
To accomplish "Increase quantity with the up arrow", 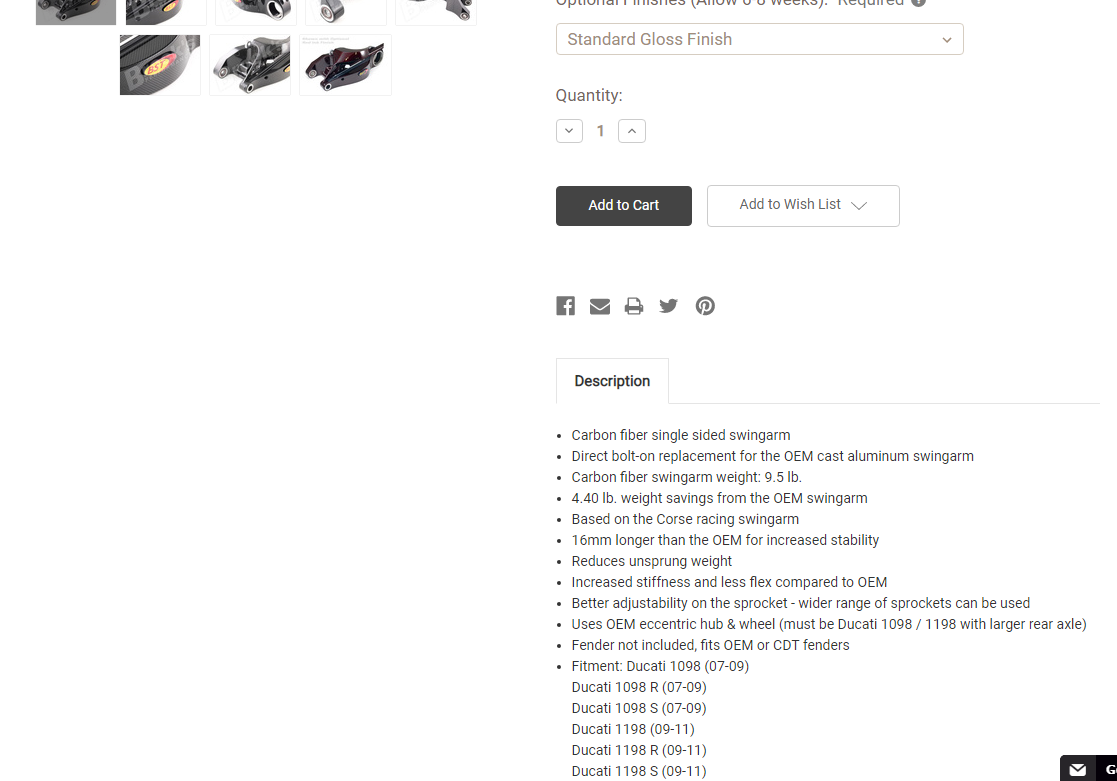I will (x=632, y=131).
